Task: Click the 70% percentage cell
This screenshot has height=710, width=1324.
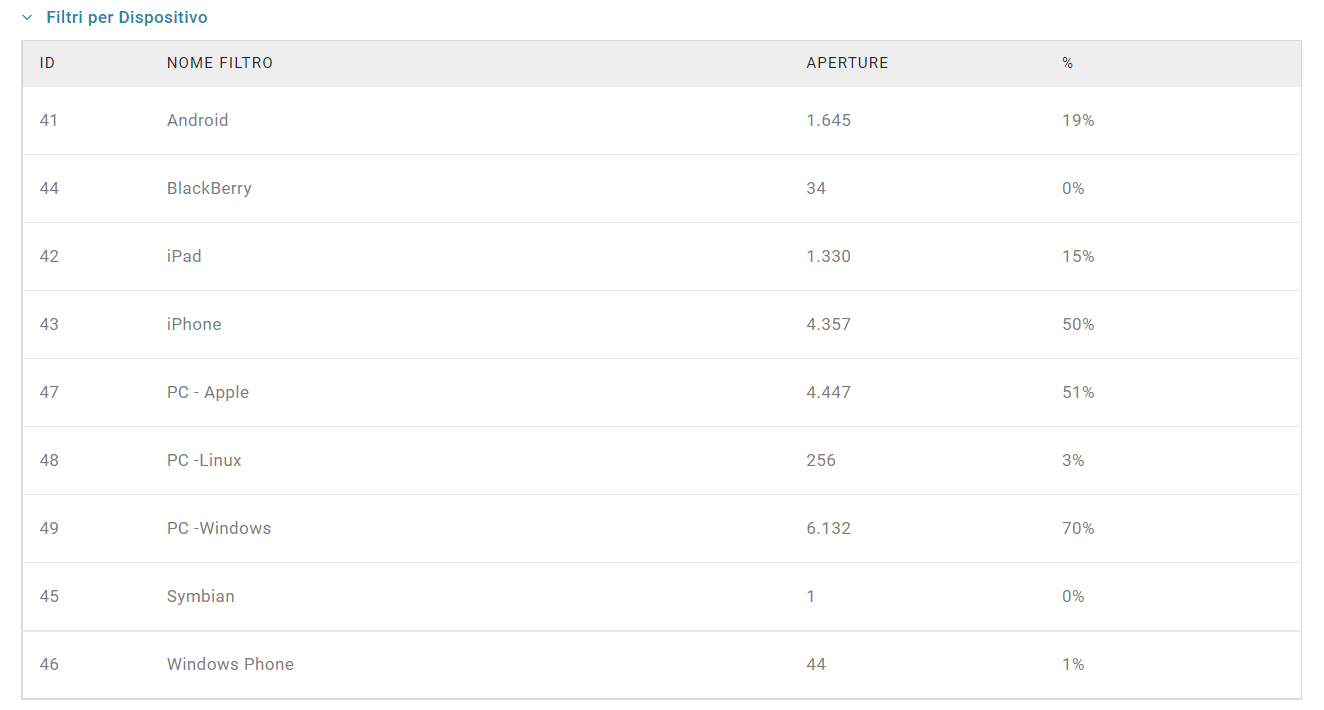Action: (x=1078, y=528)
